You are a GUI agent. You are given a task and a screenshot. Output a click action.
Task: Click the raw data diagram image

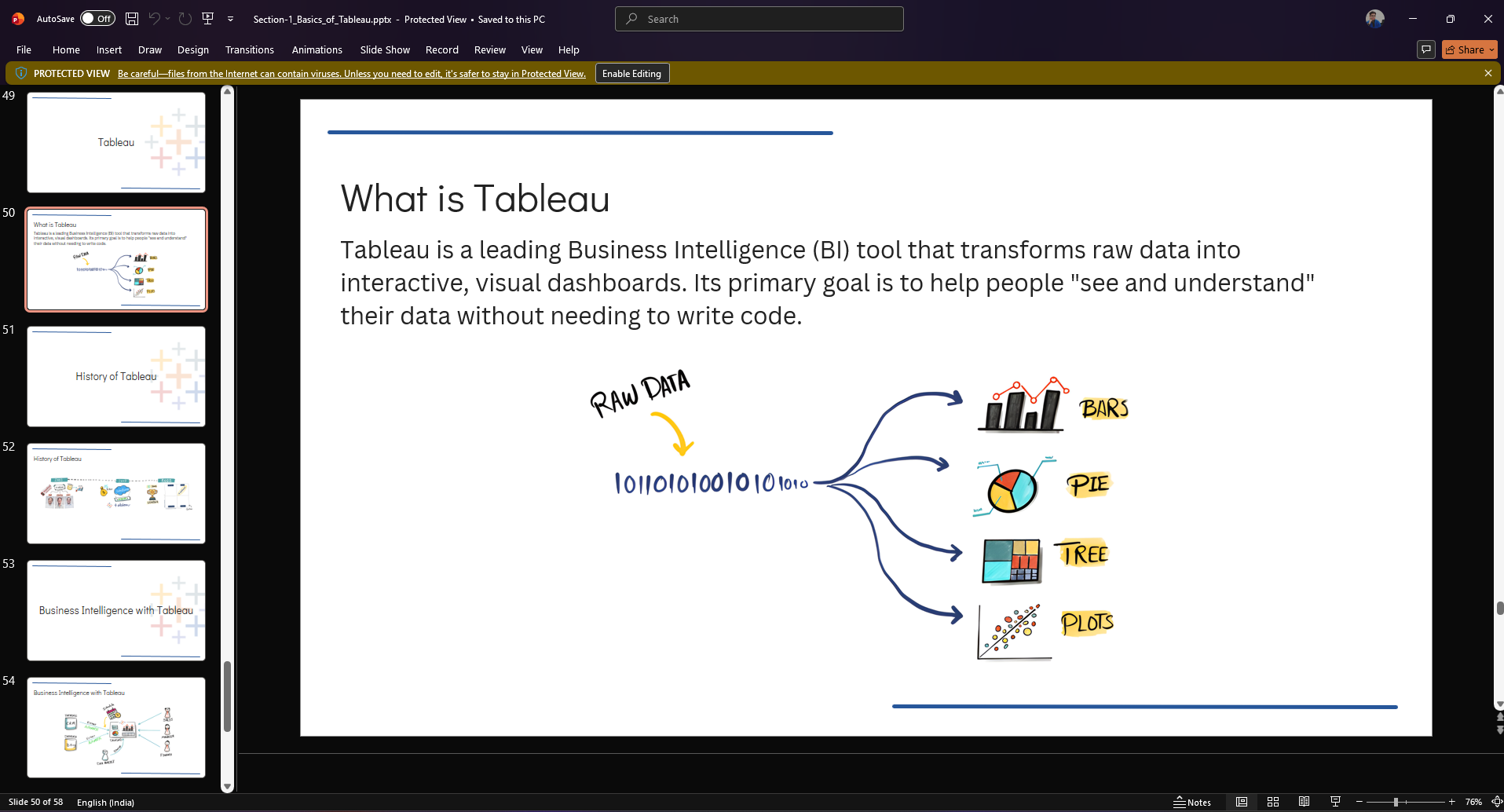861,514
